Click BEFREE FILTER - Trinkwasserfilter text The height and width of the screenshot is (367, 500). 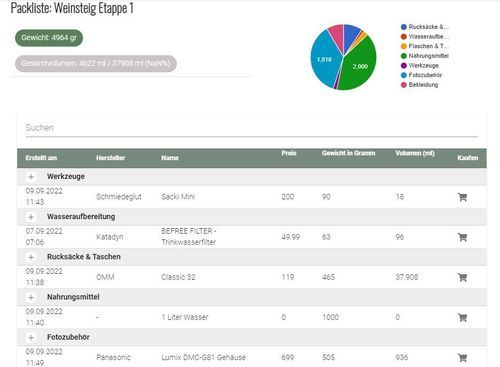[189, 237]
